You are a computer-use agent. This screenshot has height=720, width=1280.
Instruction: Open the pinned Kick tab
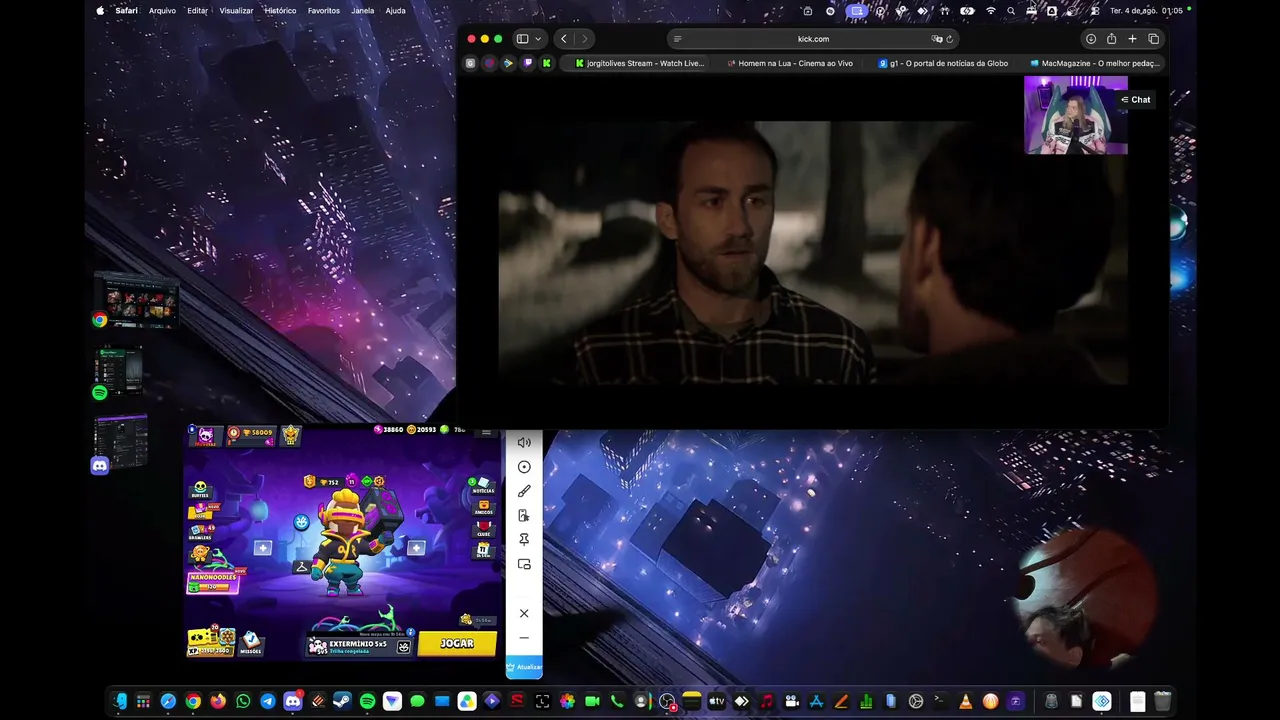(547, 63)
